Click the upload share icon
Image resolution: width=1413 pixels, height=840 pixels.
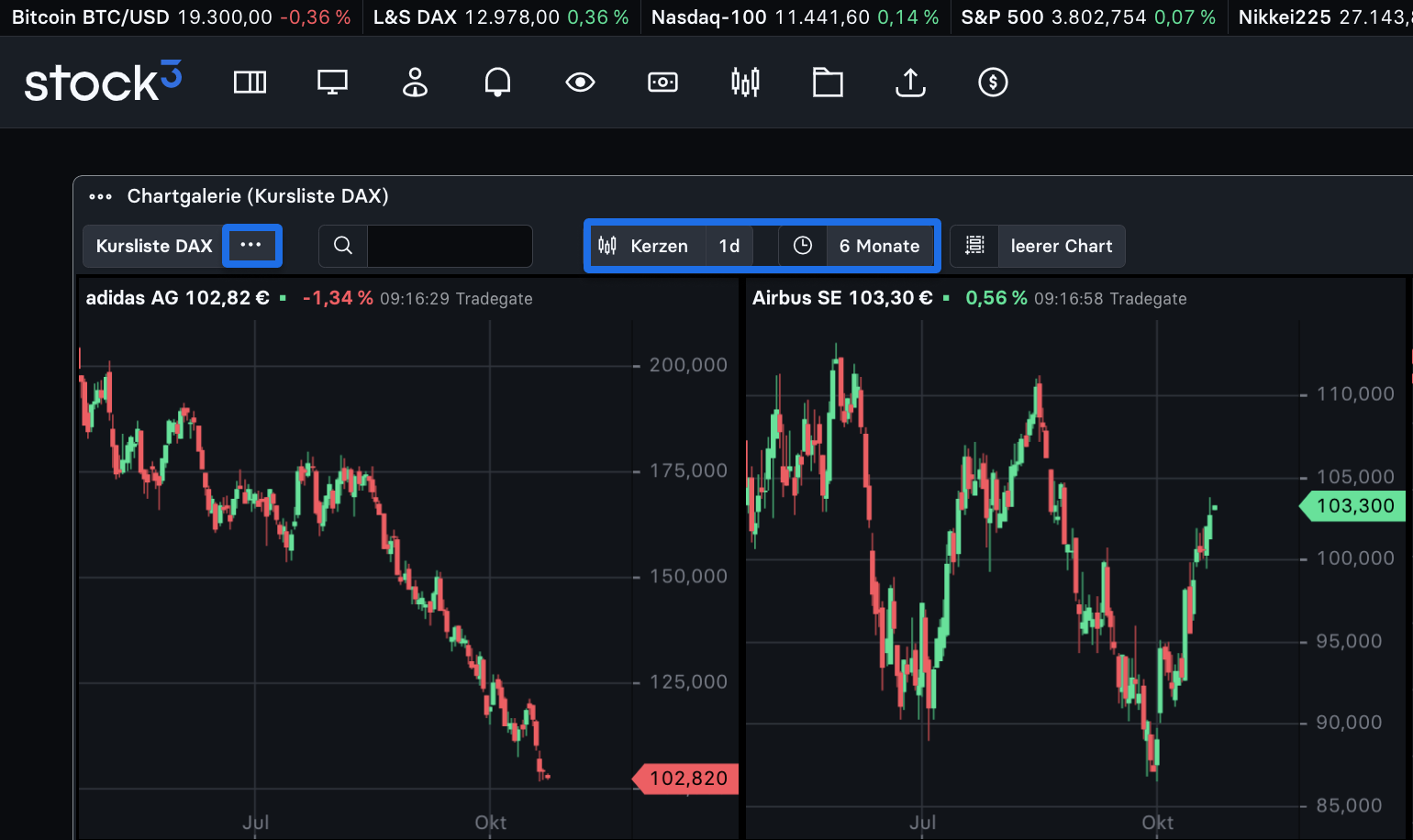coord(910,83)
